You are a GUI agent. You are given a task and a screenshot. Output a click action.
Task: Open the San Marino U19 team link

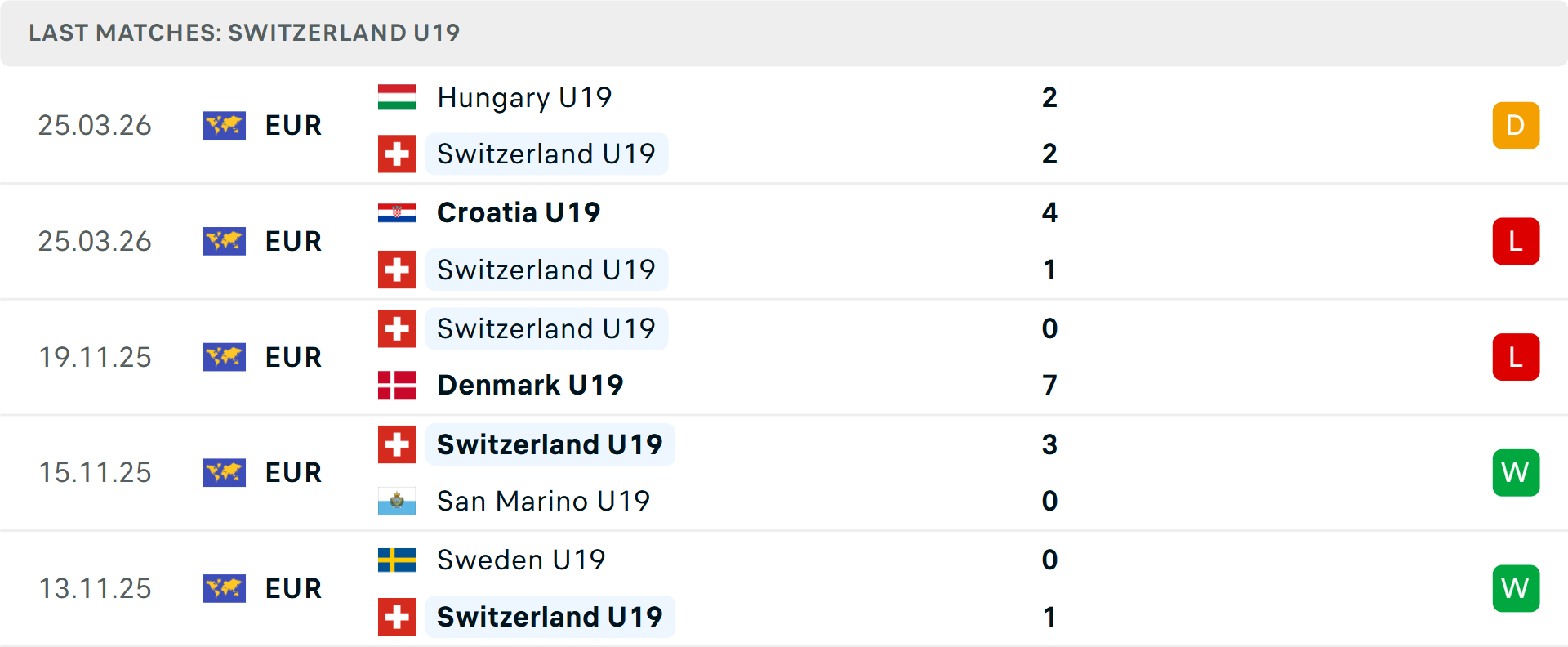[x=543, y=501]
